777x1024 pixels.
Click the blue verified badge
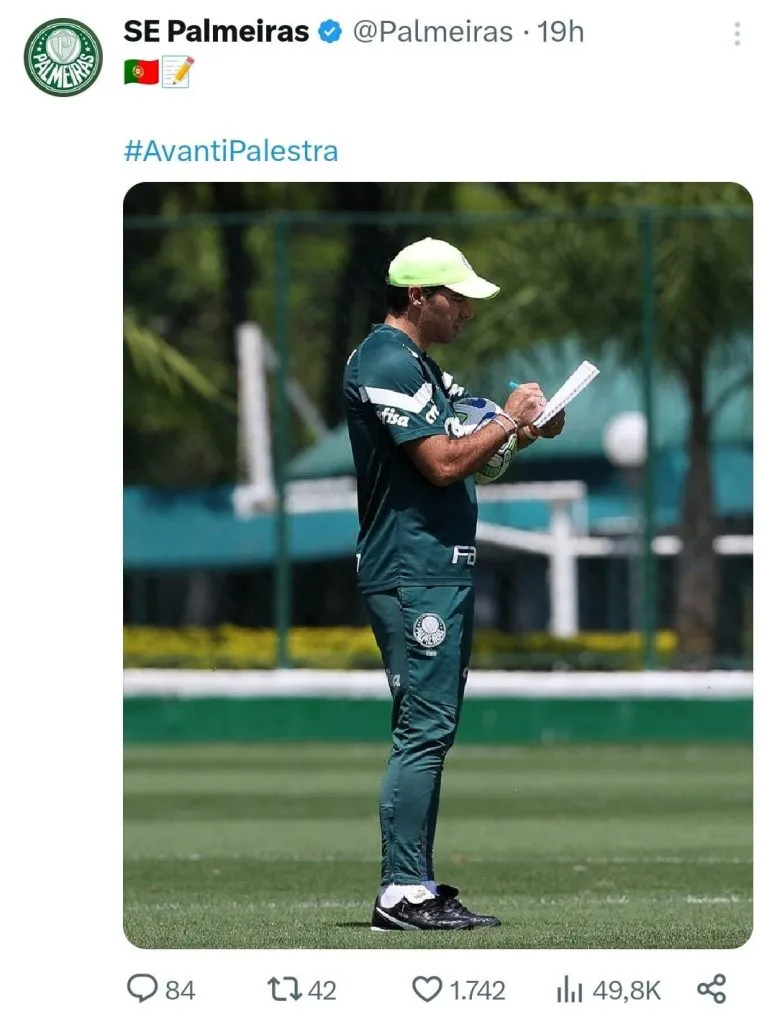(330, 33)
